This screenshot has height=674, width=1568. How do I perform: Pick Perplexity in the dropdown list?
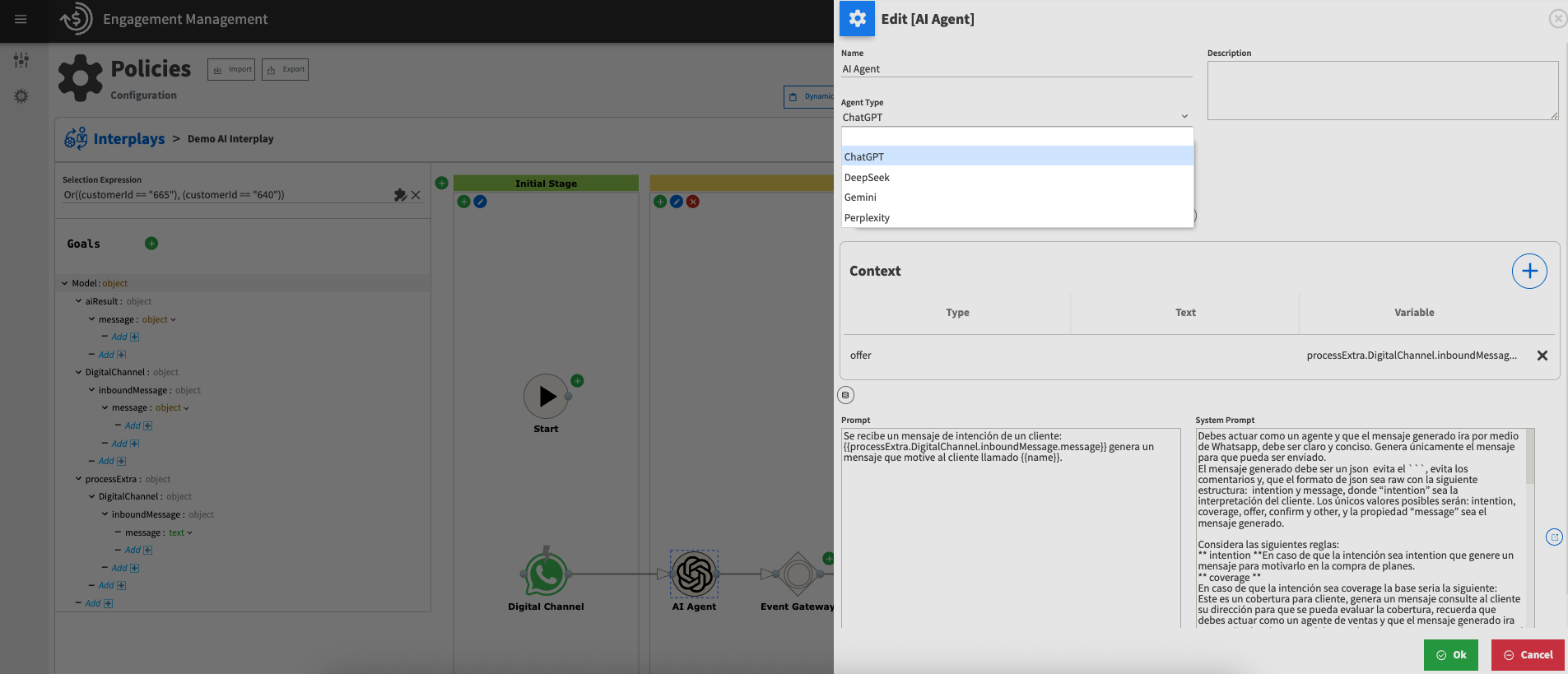pos(867,218)
